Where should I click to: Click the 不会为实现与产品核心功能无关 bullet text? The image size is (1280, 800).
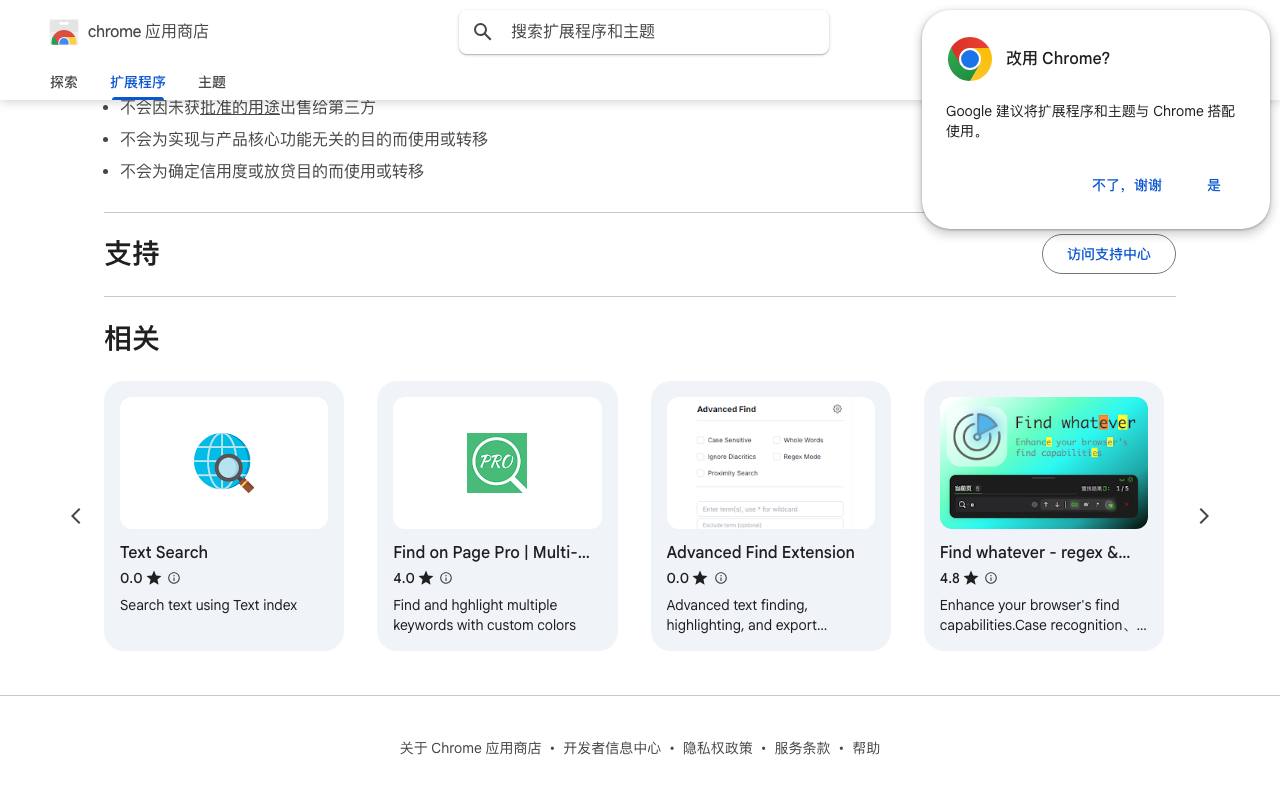[304, 139]
